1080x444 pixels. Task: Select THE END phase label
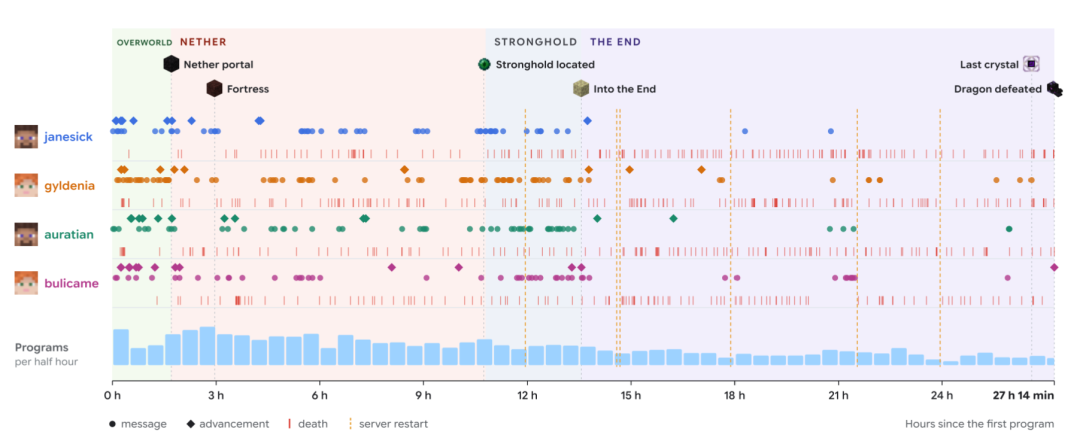click(x=615, y=42)
